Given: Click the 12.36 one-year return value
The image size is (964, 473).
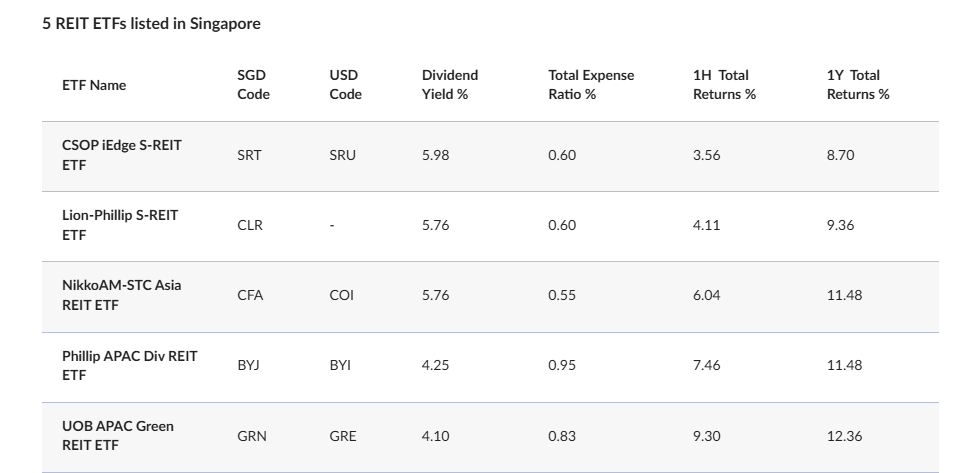Looking at the screenshot, I should 844,436.
